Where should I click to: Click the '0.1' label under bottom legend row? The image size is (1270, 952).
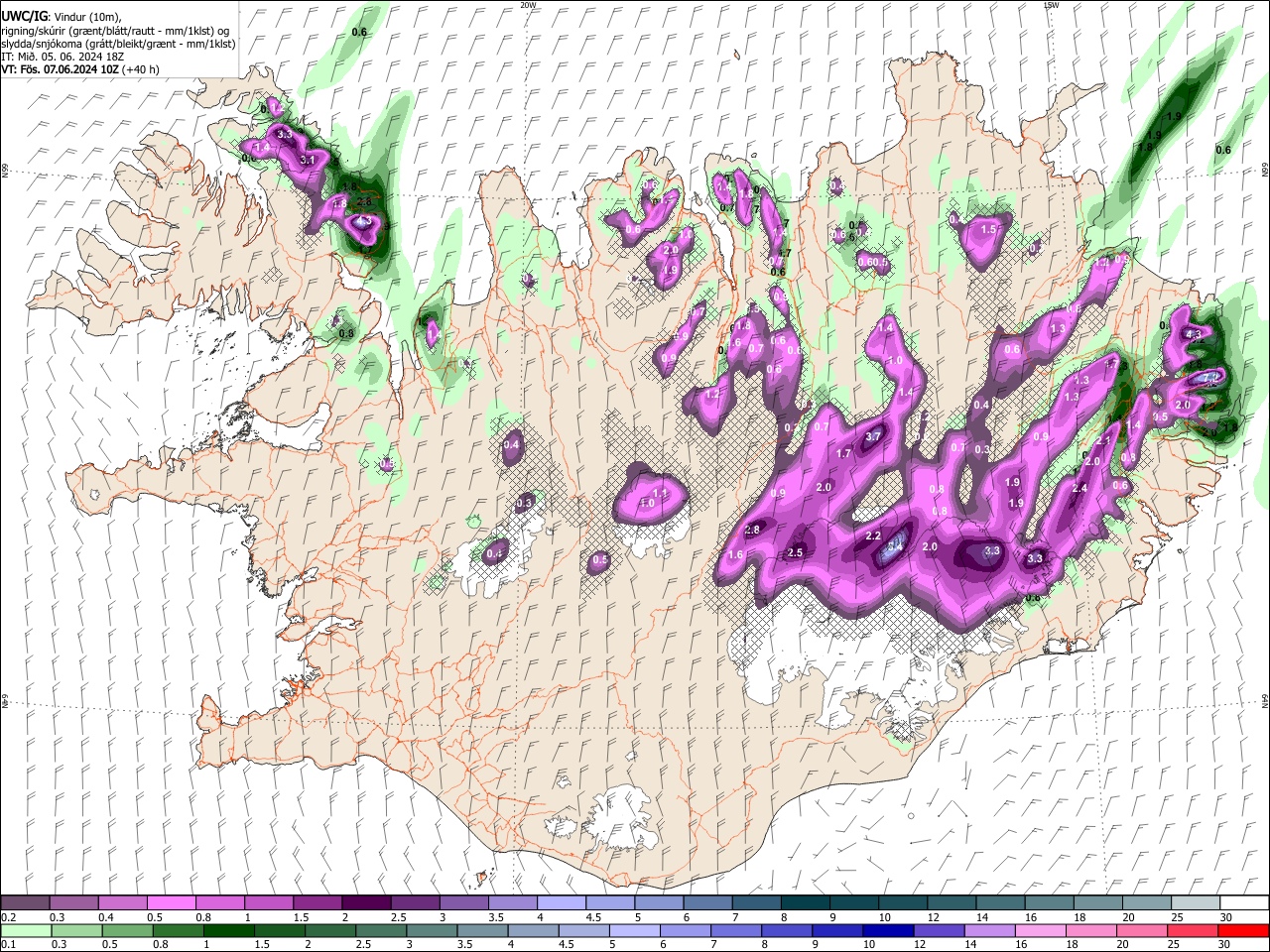tap(8, 944)
